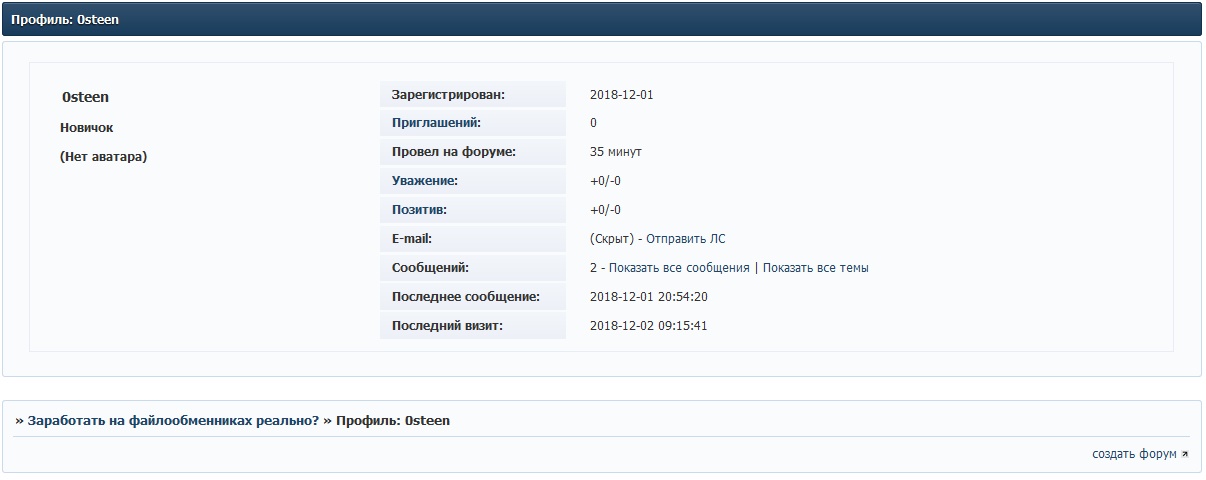Click the Сообщений label
Viewport: 1206px width, 480px height.
430,268
